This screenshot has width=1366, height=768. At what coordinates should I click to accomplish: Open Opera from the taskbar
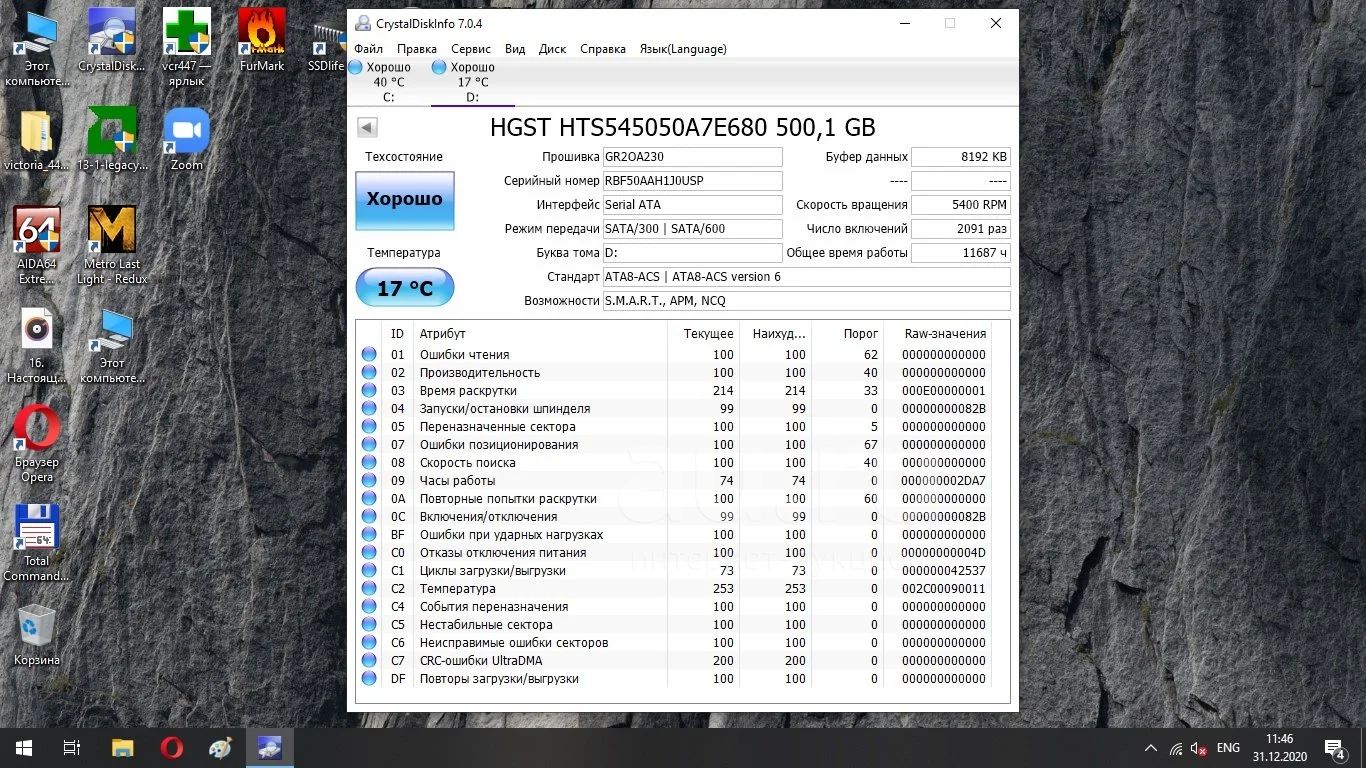pyautogui.click(x=171, y=747)
